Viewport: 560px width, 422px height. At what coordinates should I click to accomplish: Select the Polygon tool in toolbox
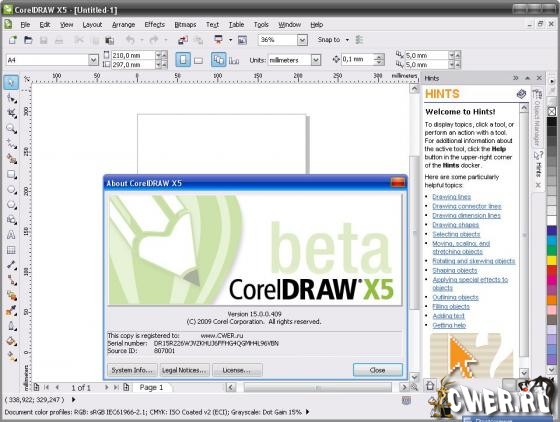[x=11, y=205]
